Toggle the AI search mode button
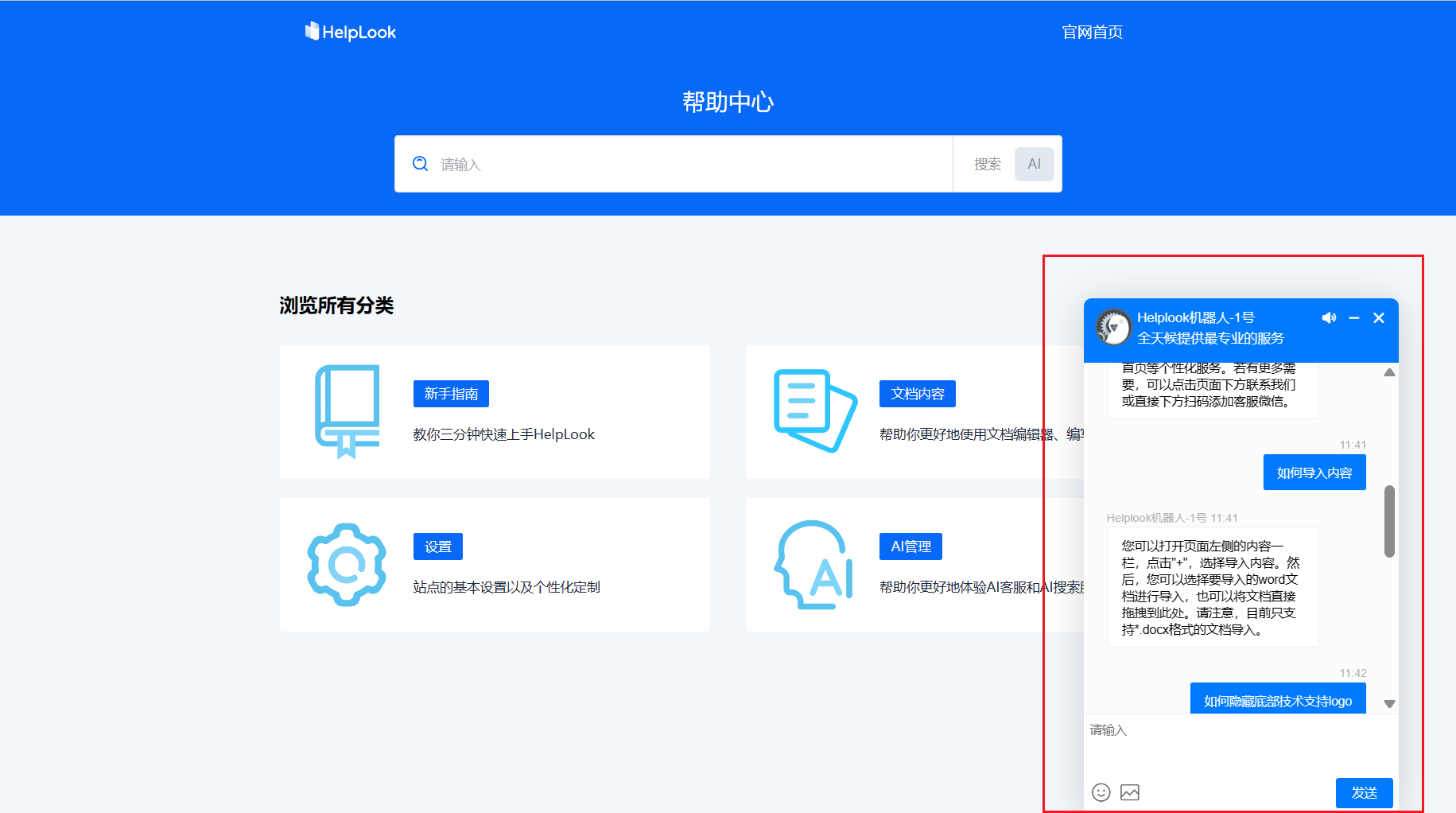Image resolution: width=1456 pixels, height=813 pixels. (1034, 164)
